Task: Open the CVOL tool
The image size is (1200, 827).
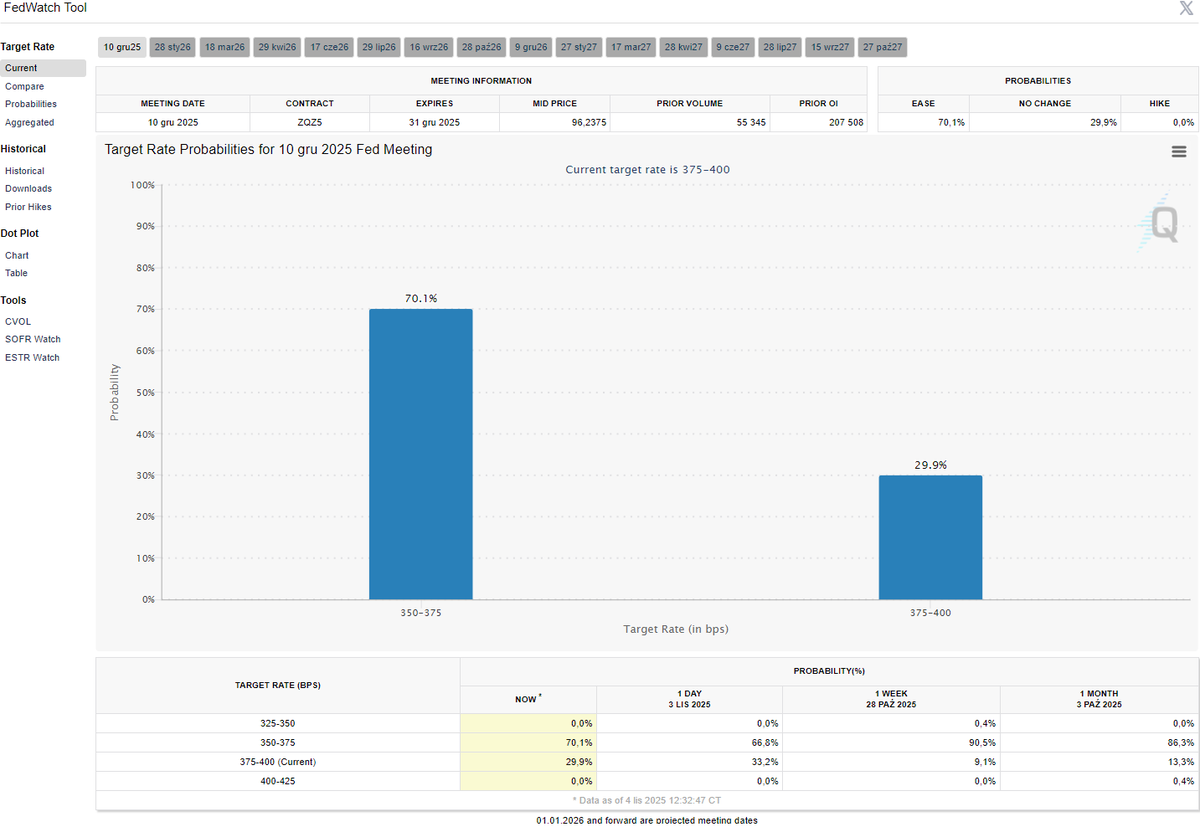Action: [x=18, y=322]
